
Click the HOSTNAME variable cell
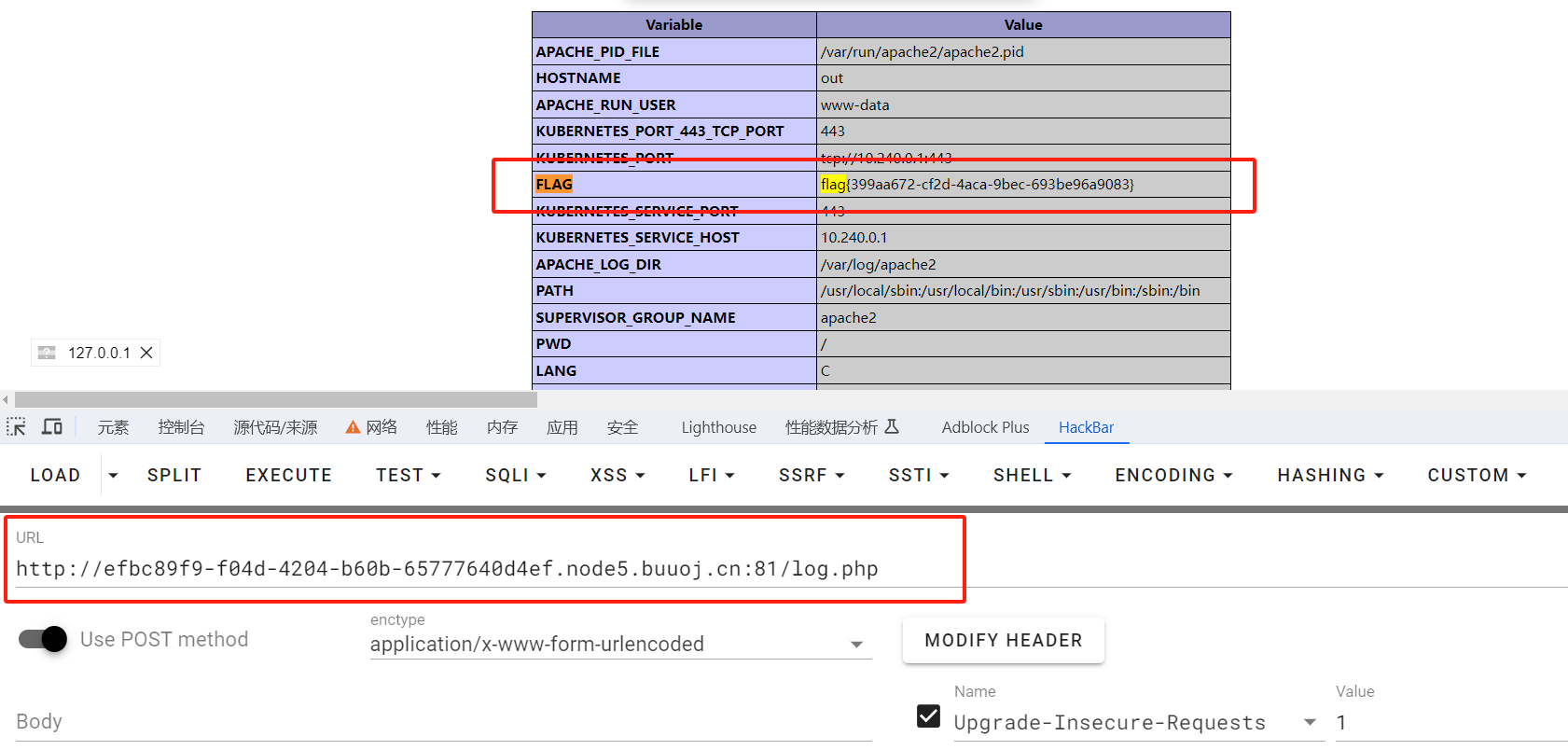pos(674,77)
